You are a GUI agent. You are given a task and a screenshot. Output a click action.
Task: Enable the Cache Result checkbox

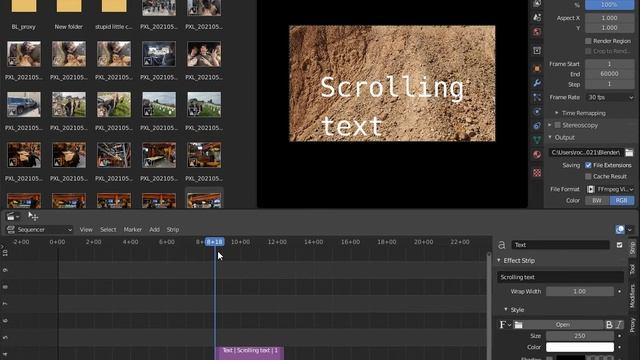tap(588, 176)
